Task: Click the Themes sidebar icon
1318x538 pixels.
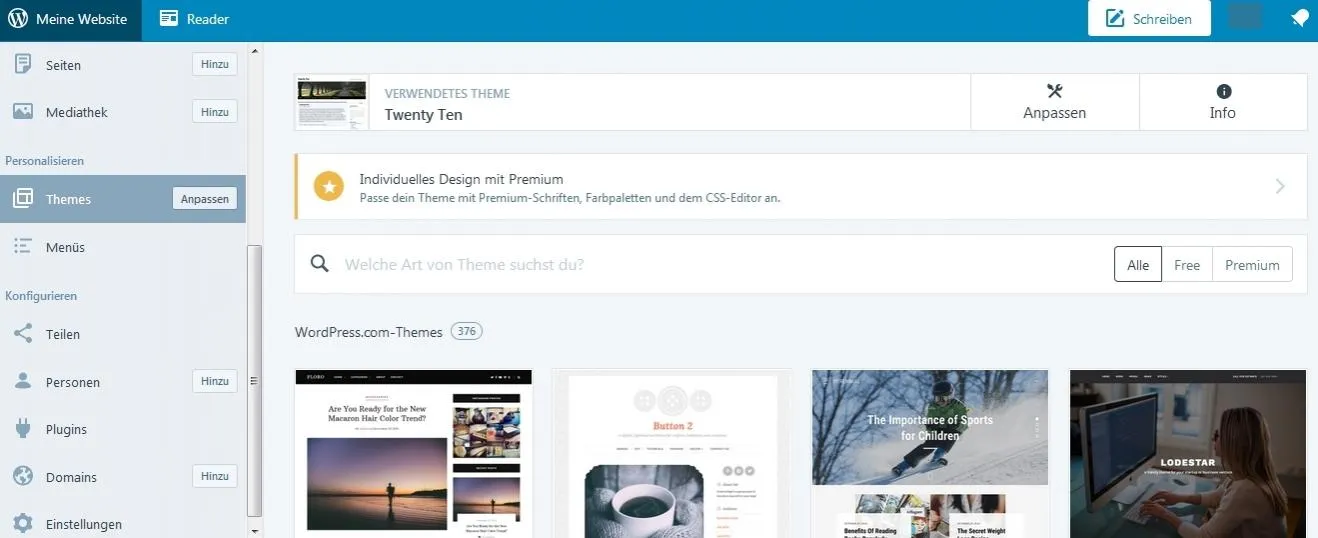Action: [x=23, y=198]
